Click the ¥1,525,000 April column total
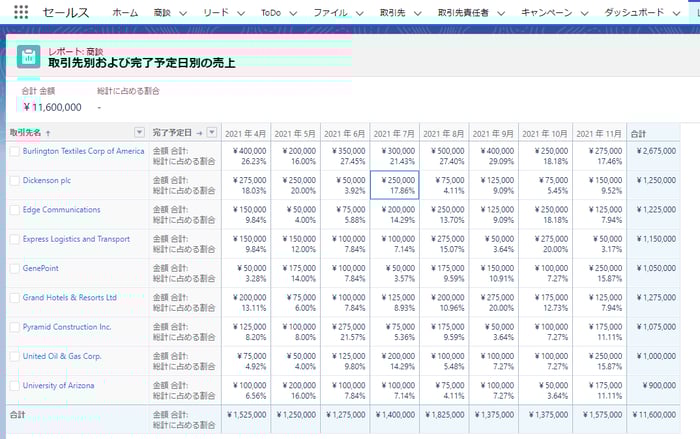This screenshot has height=439, width=700. click(x=246, y=415)
